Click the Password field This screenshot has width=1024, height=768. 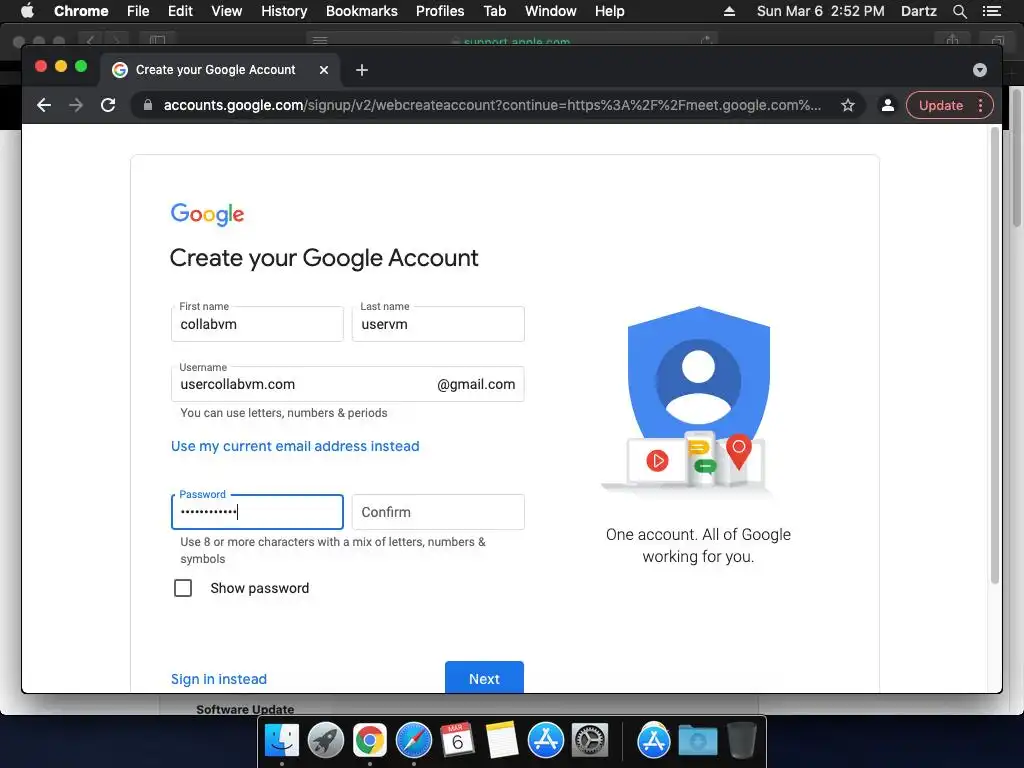click(x=257, y=512)
